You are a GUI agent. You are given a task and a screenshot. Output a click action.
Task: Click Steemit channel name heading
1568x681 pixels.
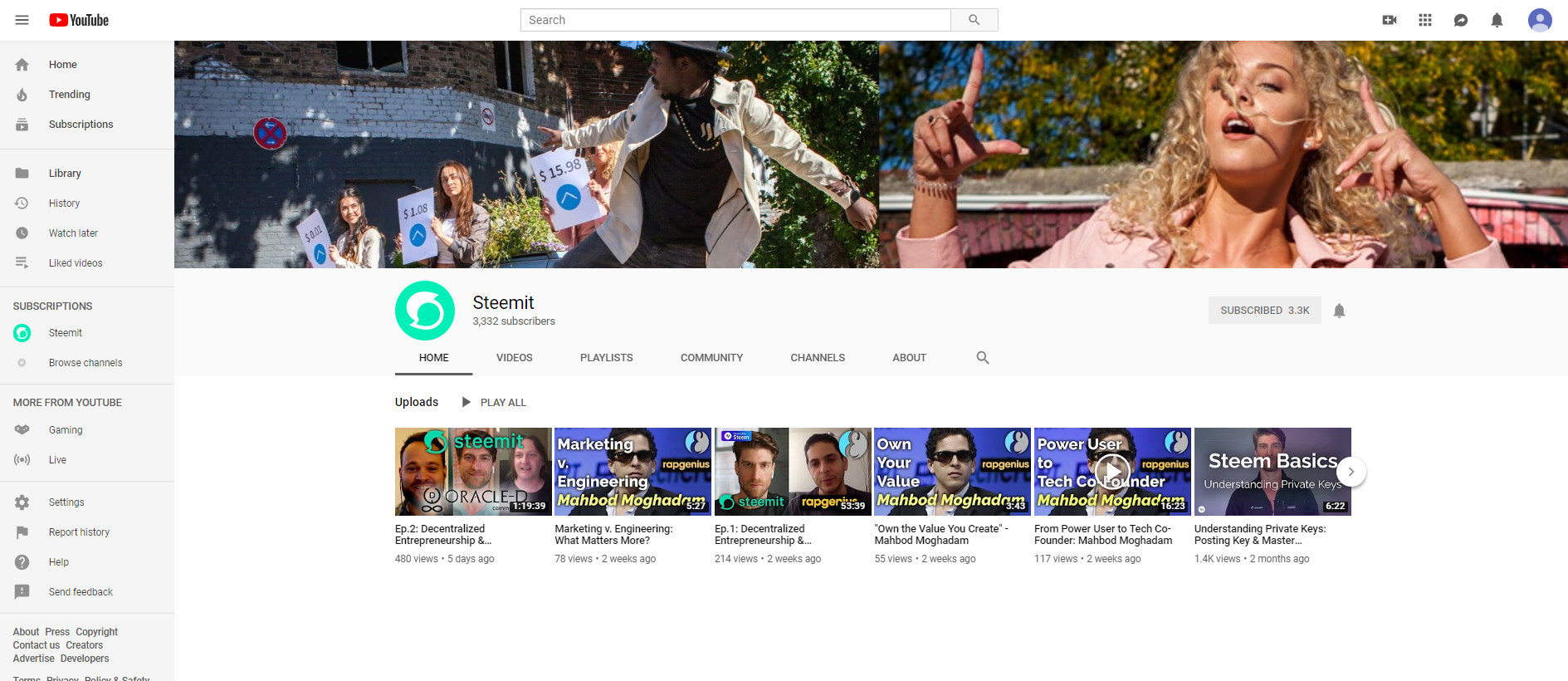point(503,303)
